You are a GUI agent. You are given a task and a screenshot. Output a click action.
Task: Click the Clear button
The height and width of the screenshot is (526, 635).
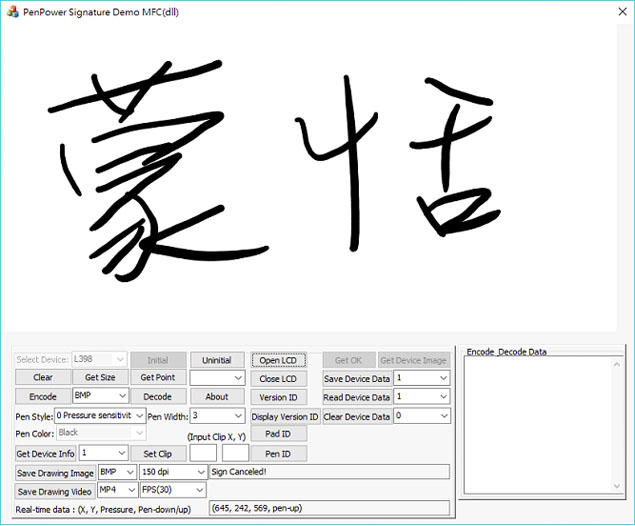click(x=43, y=378)
